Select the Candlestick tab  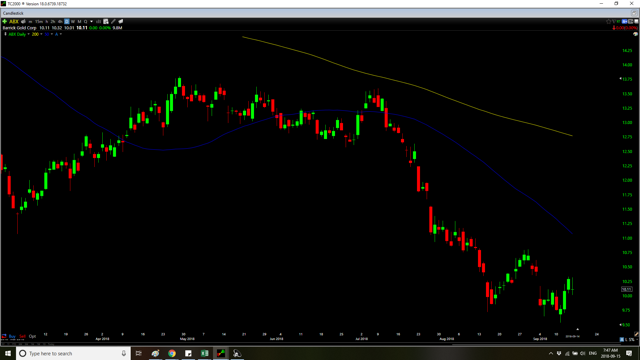(x=13, y=13)
